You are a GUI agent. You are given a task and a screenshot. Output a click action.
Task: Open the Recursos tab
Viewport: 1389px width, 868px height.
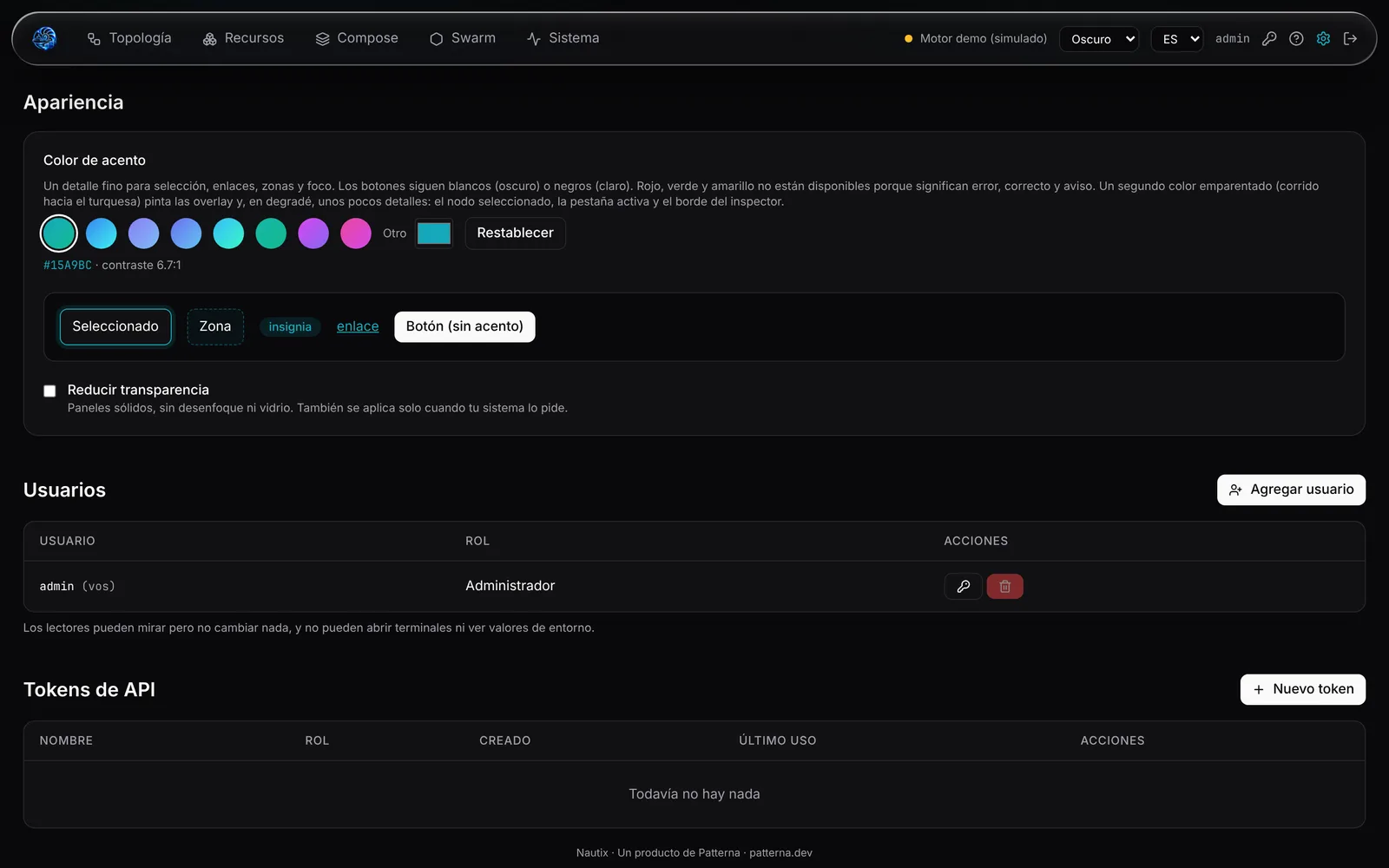click(243, 38)
